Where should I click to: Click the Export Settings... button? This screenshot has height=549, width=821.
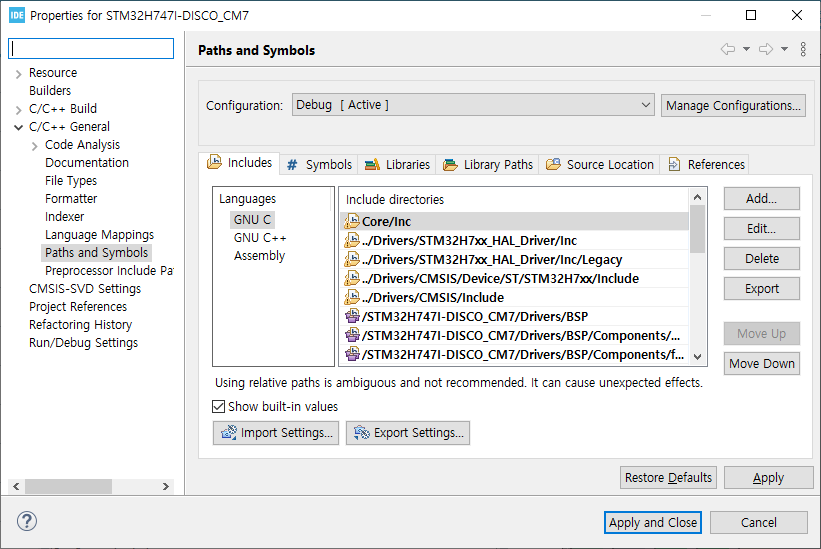[408, 433]
